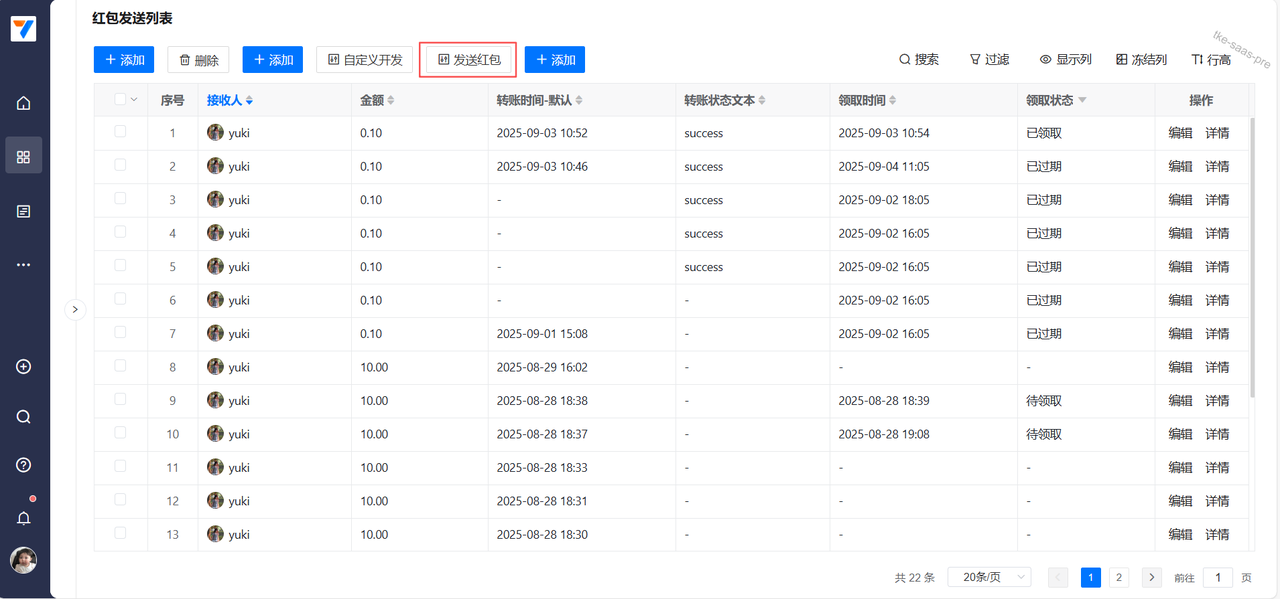
Task: Open the 20条/页 page size dropdown
Action: [988, 577]
